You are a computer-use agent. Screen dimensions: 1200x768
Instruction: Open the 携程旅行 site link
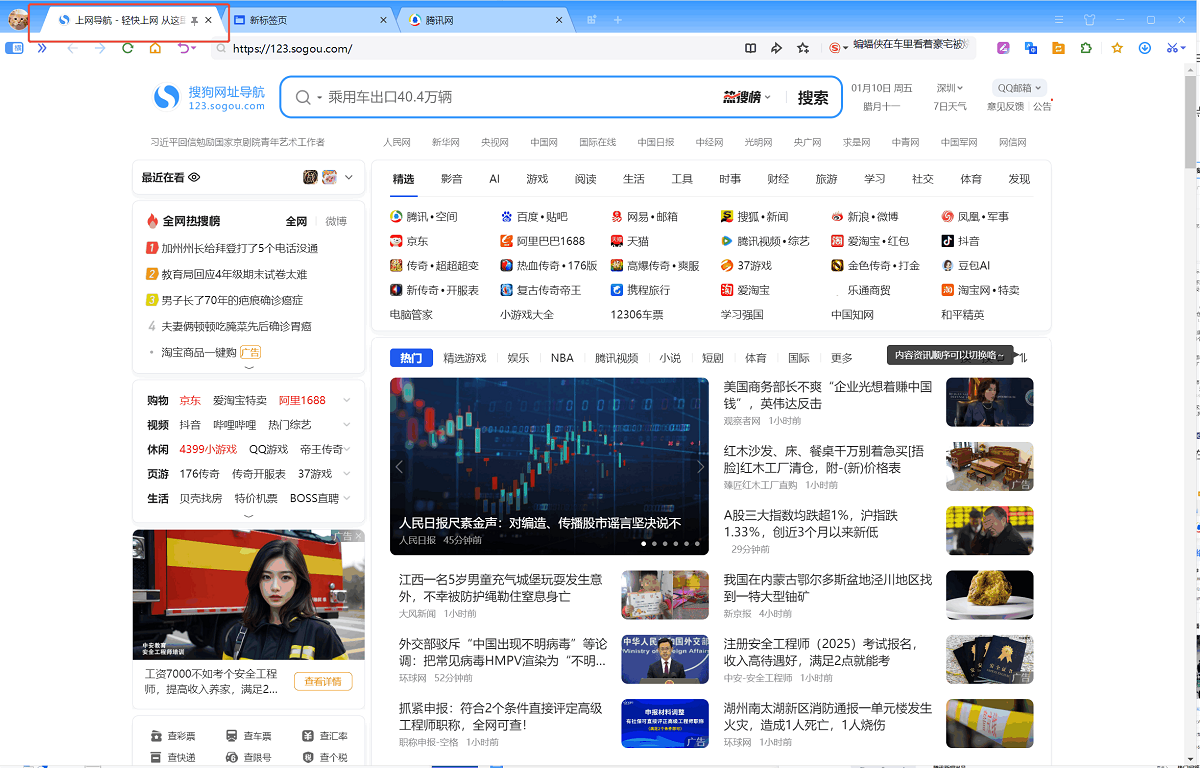640,290
